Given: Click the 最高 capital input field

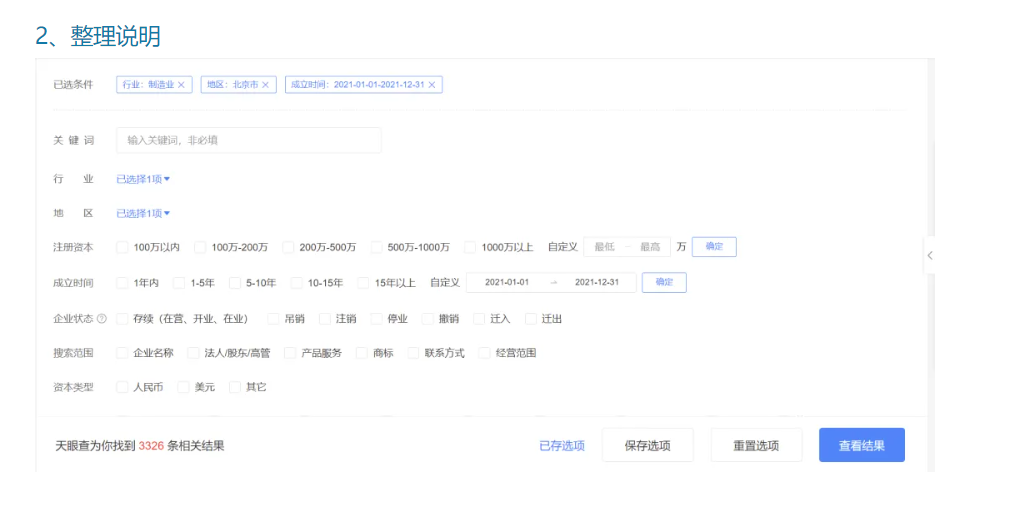Looking at the screenshot, I should click(650, 247).
